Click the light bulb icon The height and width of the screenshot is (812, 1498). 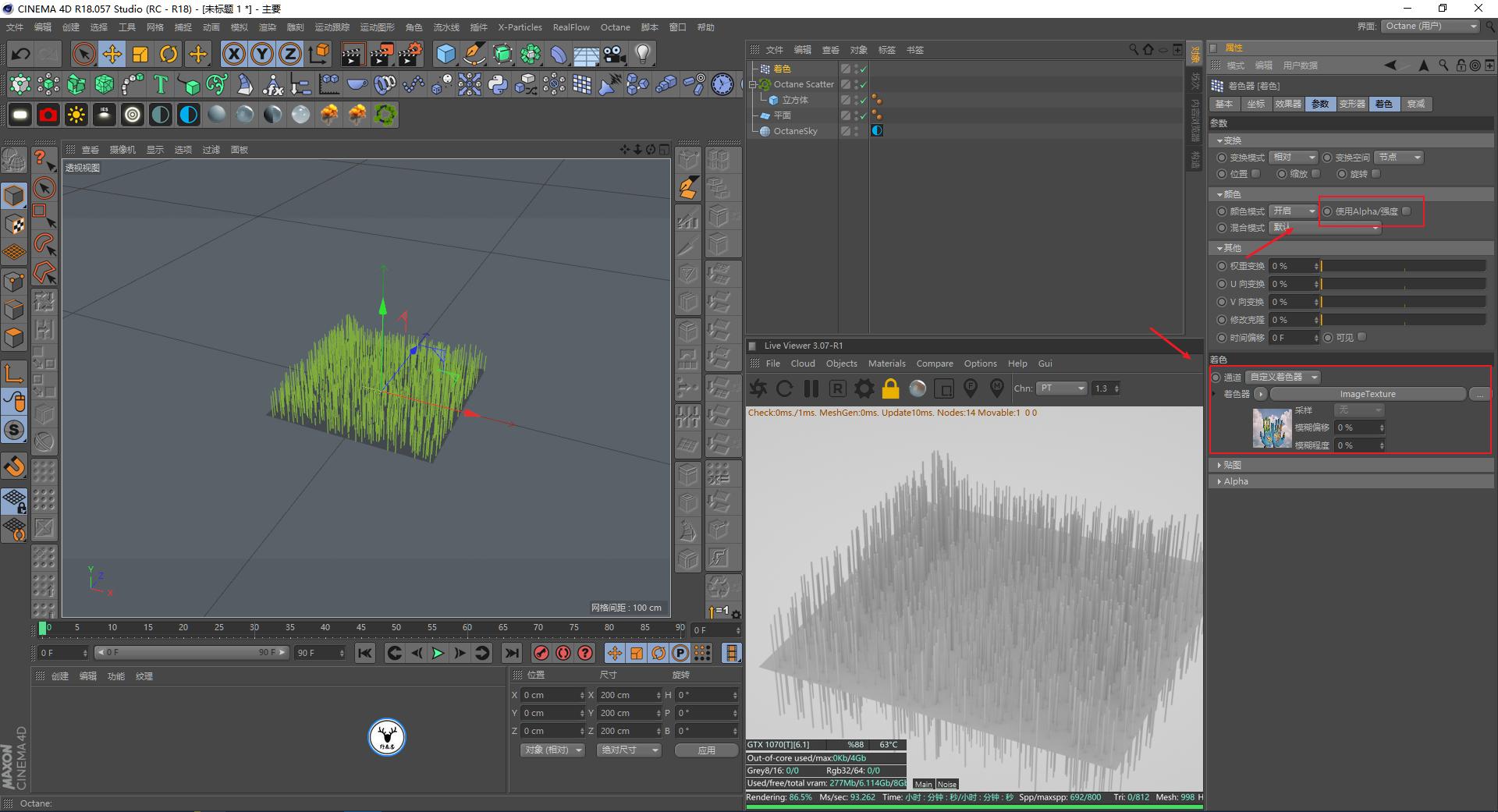tap(642, 54)
